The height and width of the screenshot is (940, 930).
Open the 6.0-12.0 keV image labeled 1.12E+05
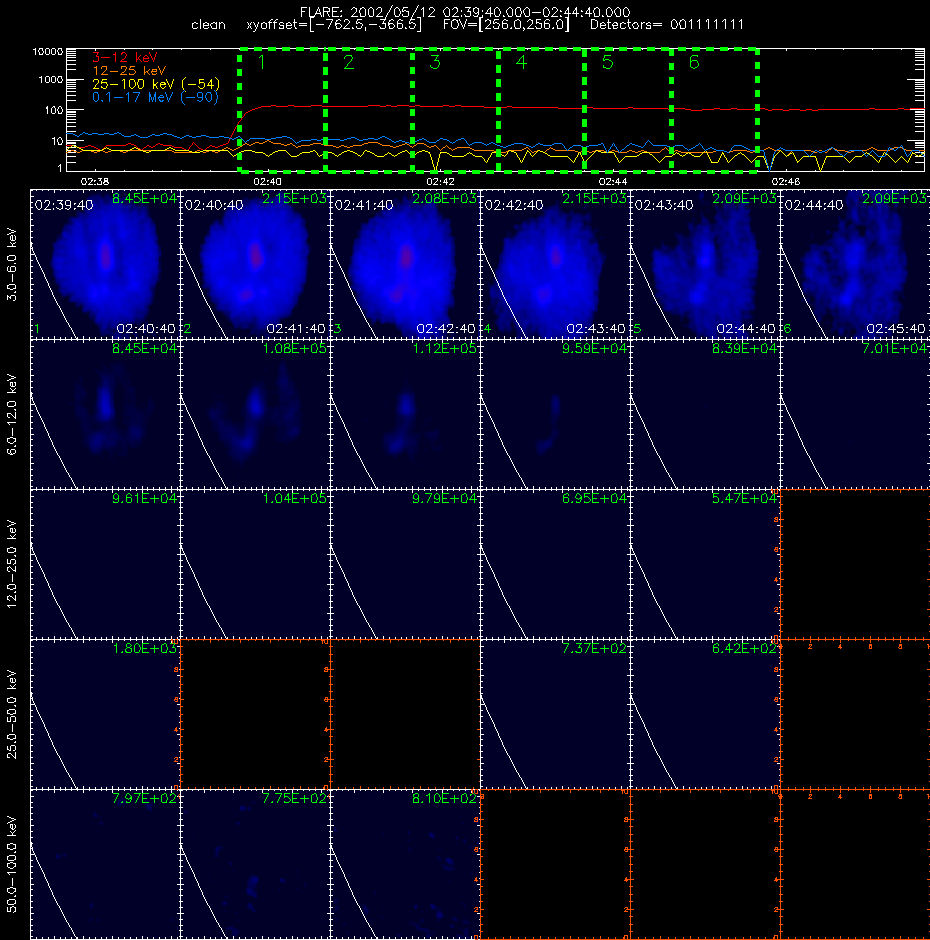pos(405,414)
